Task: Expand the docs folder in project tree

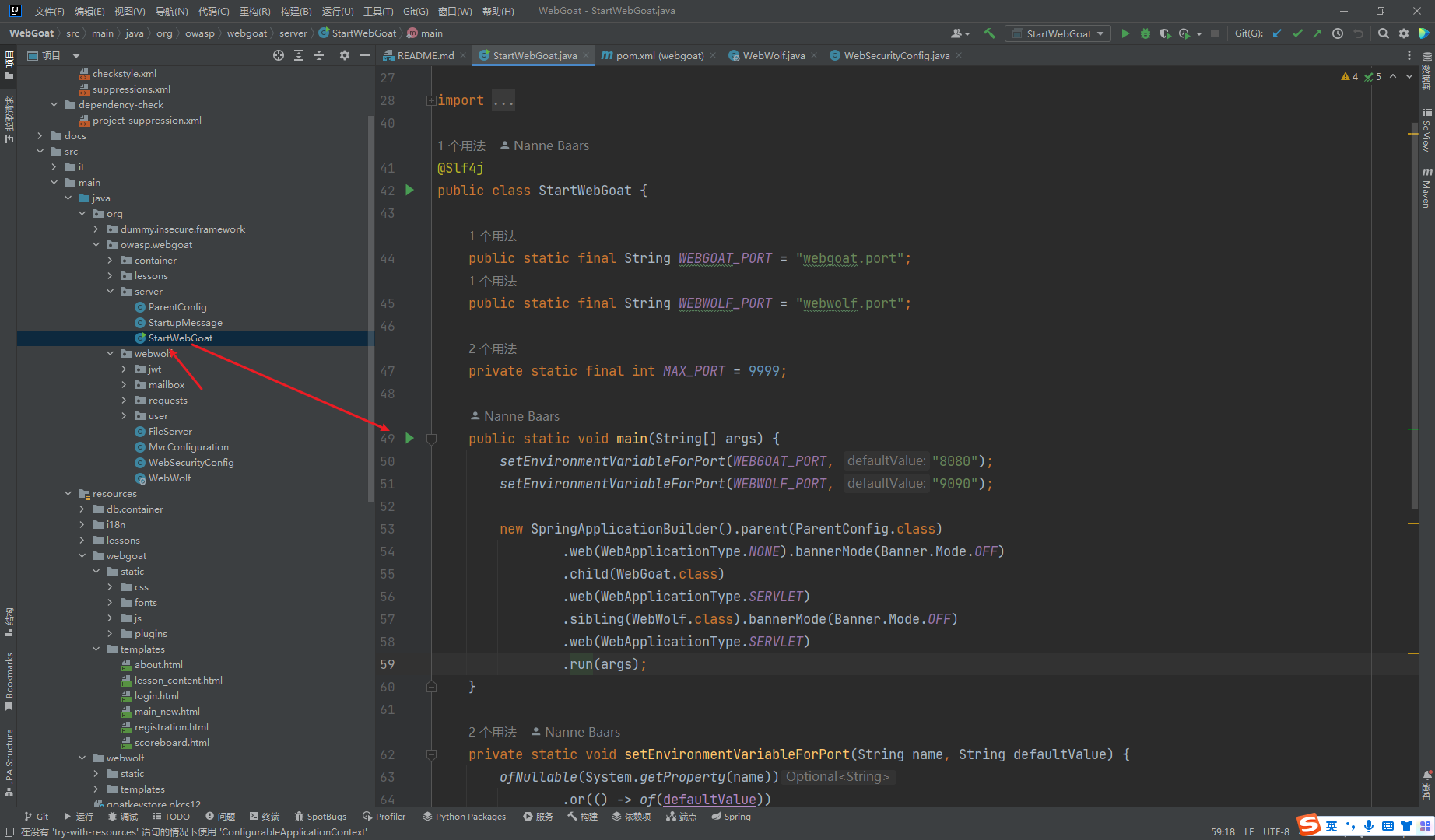Action: 40,136
